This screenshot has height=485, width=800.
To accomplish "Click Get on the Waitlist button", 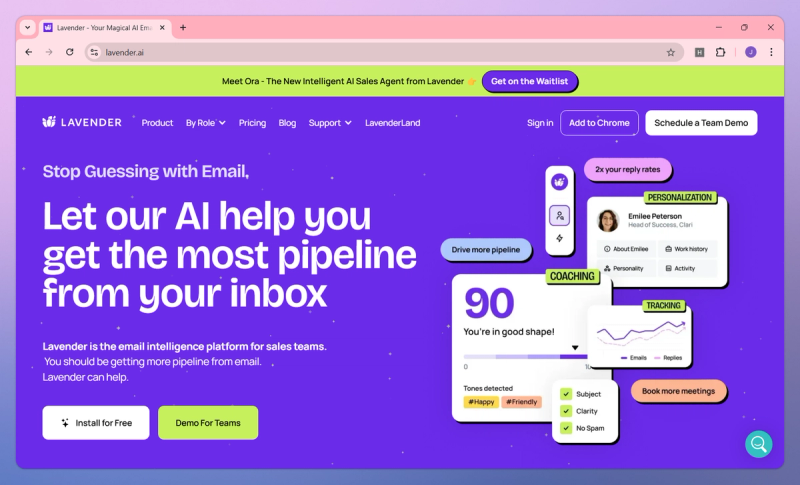I will coord(529,81).
